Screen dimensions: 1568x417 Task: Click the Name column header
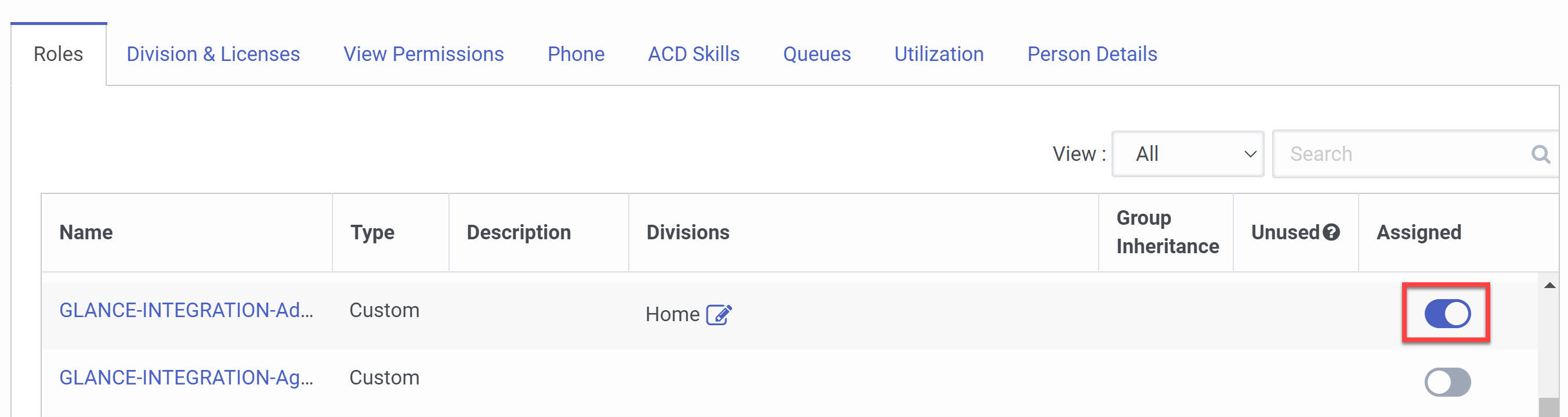point(86,232)
